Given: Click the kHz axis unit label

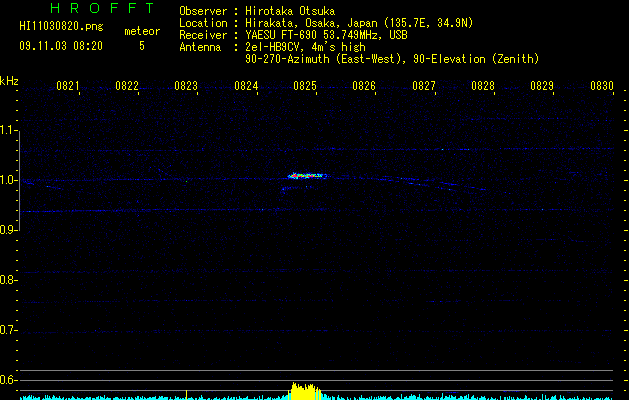Looking at the screenshot, I should point(9,81).
